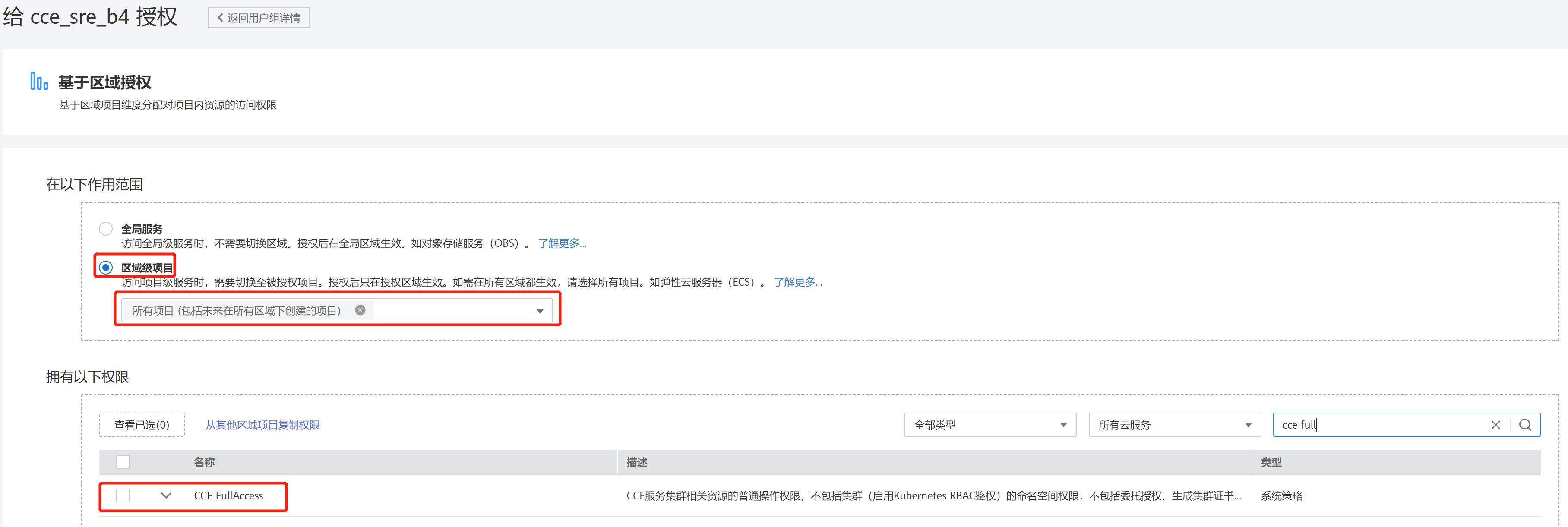Click the 从其他区域项目复制权限 link

coord(262,425)
